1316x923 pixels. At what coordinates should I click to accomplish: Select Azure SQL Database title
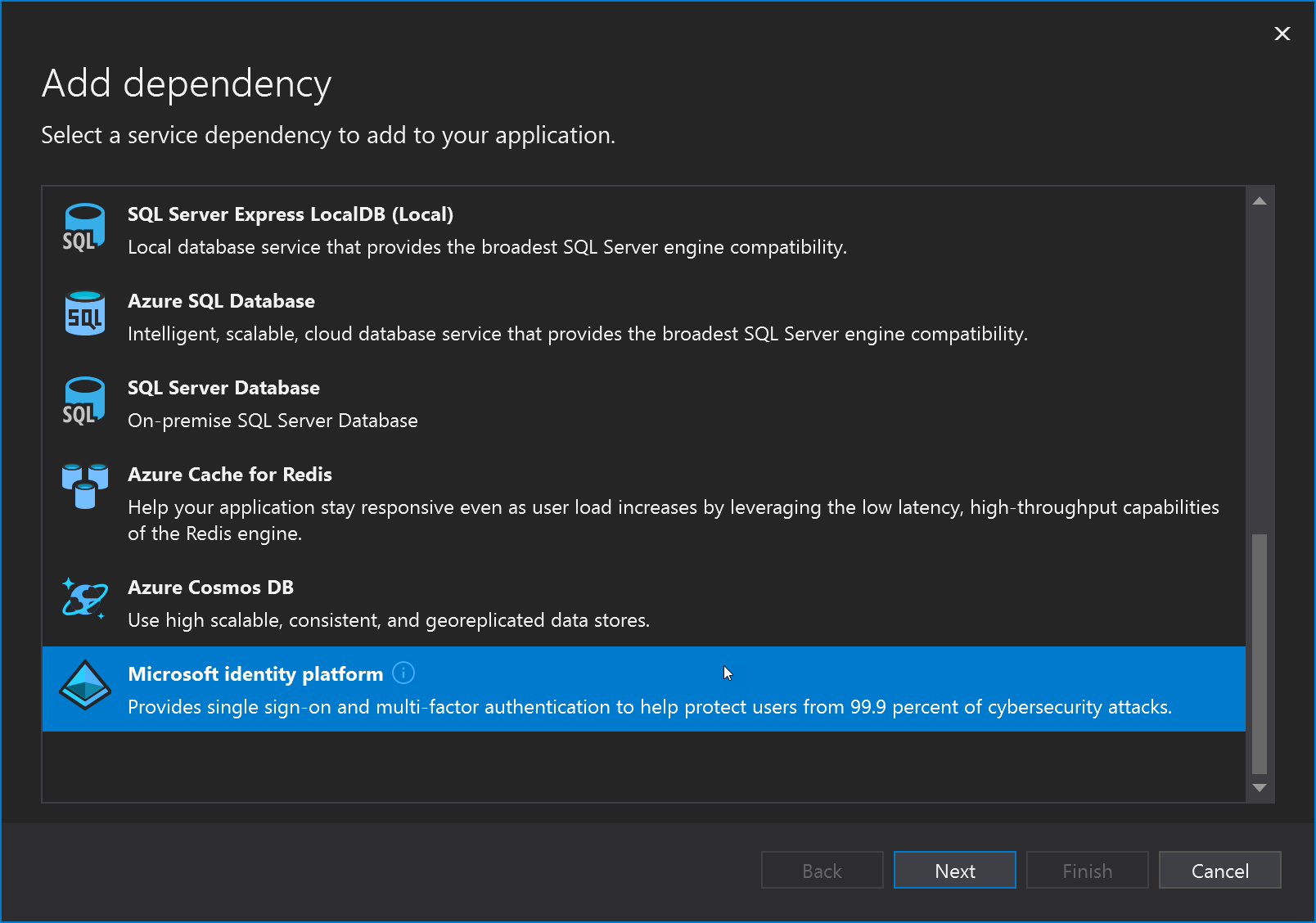coord(221,301)
